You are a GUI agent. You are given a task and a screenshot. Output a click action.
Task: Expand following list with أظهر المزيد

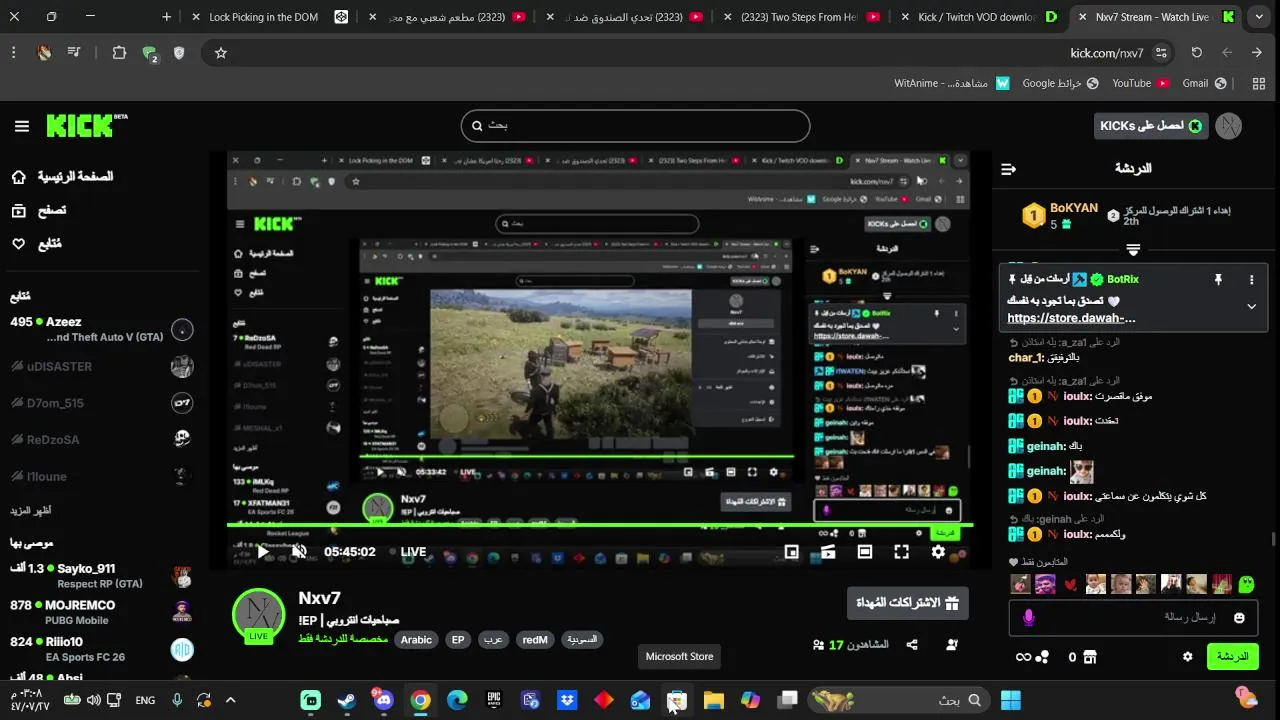pos(31,510)
